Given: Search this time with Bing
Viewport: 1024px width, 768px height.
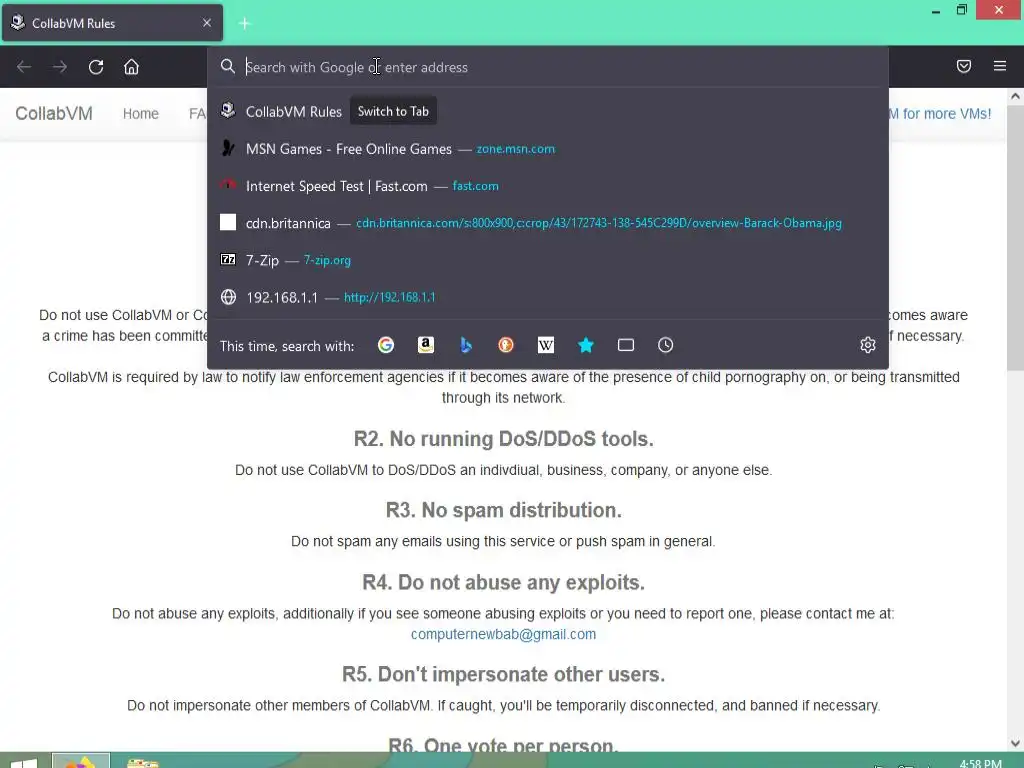Looking at the screenshot, I should click(x=466, y=345).
